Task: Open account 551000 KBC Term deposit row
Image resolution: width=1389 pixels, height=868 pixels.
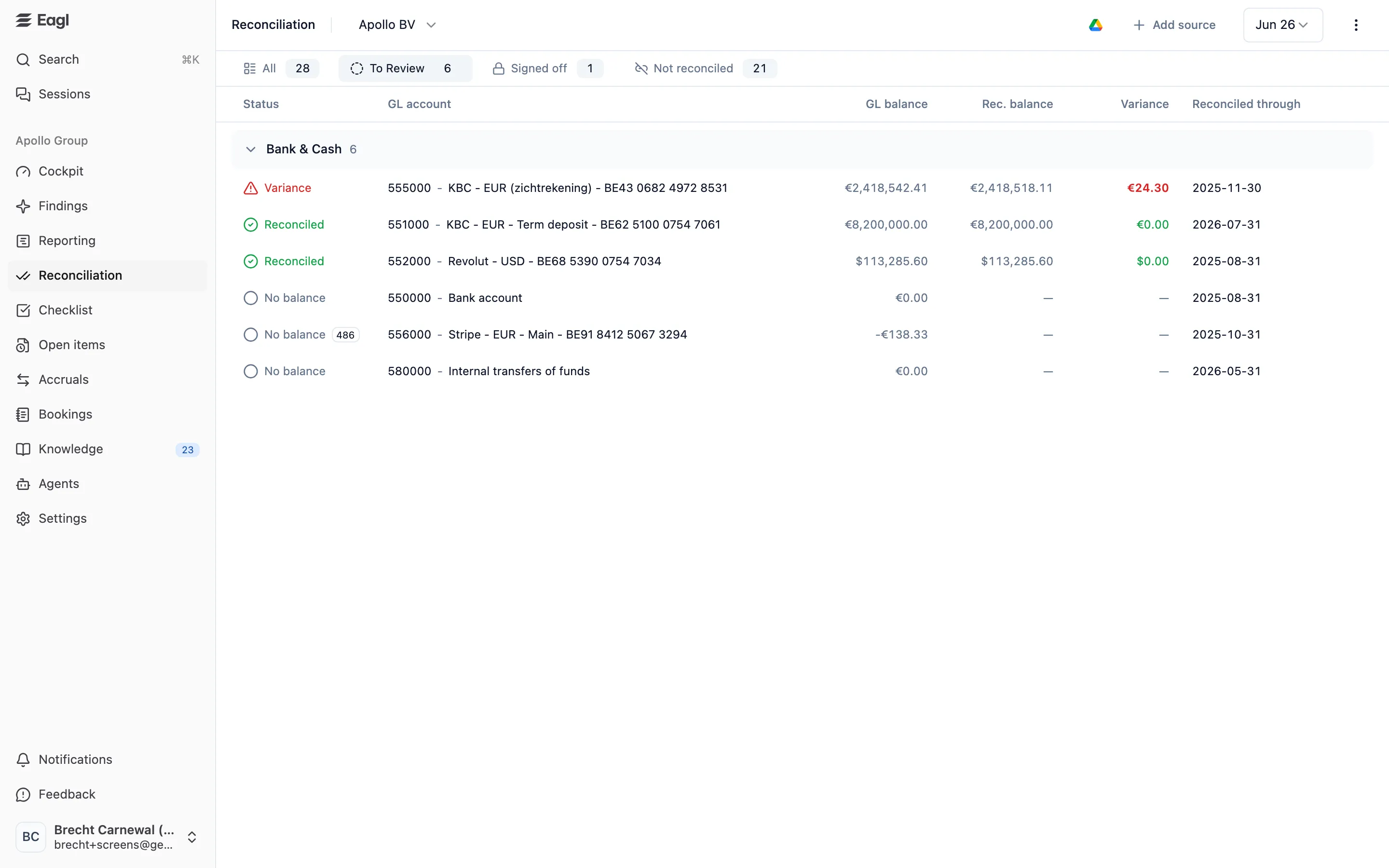Action: click(802, 225)
